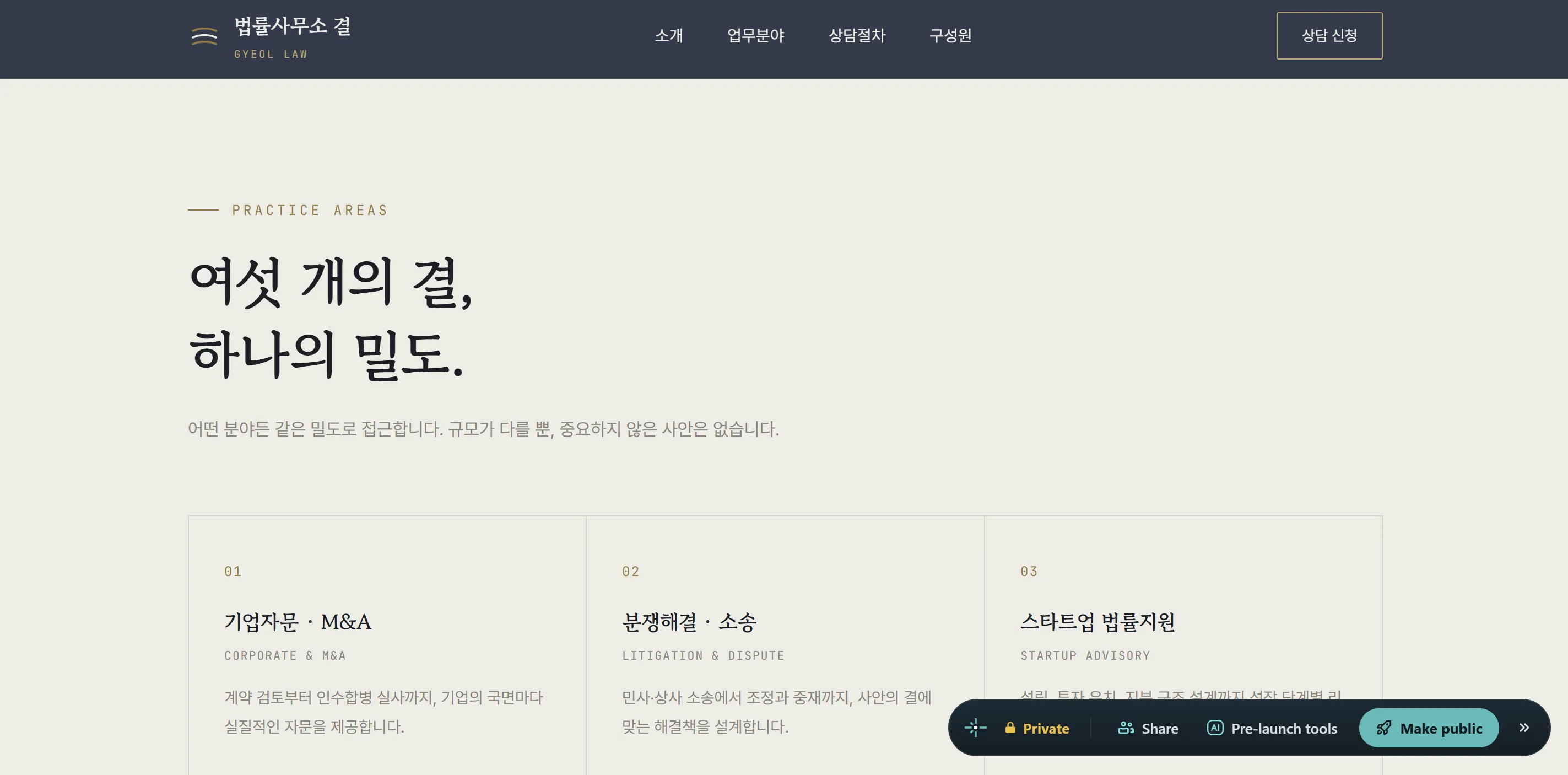Select the 스타트업 법률지원 card heading

[1097, 622]
